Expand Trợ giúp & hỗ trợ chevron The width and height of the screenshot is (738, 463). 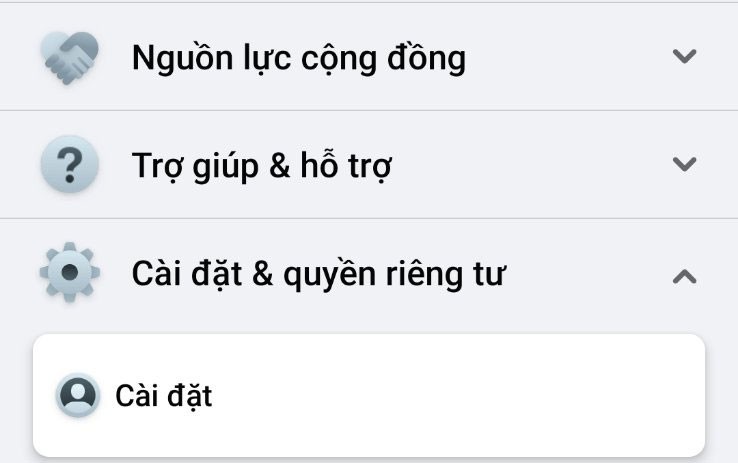[x=684, y=164]
